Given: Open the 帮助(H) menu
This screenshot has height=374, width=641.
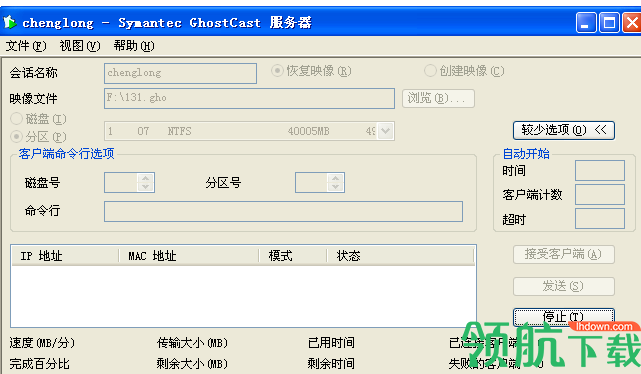Looking at the screenshot, I should click(134, 46).
